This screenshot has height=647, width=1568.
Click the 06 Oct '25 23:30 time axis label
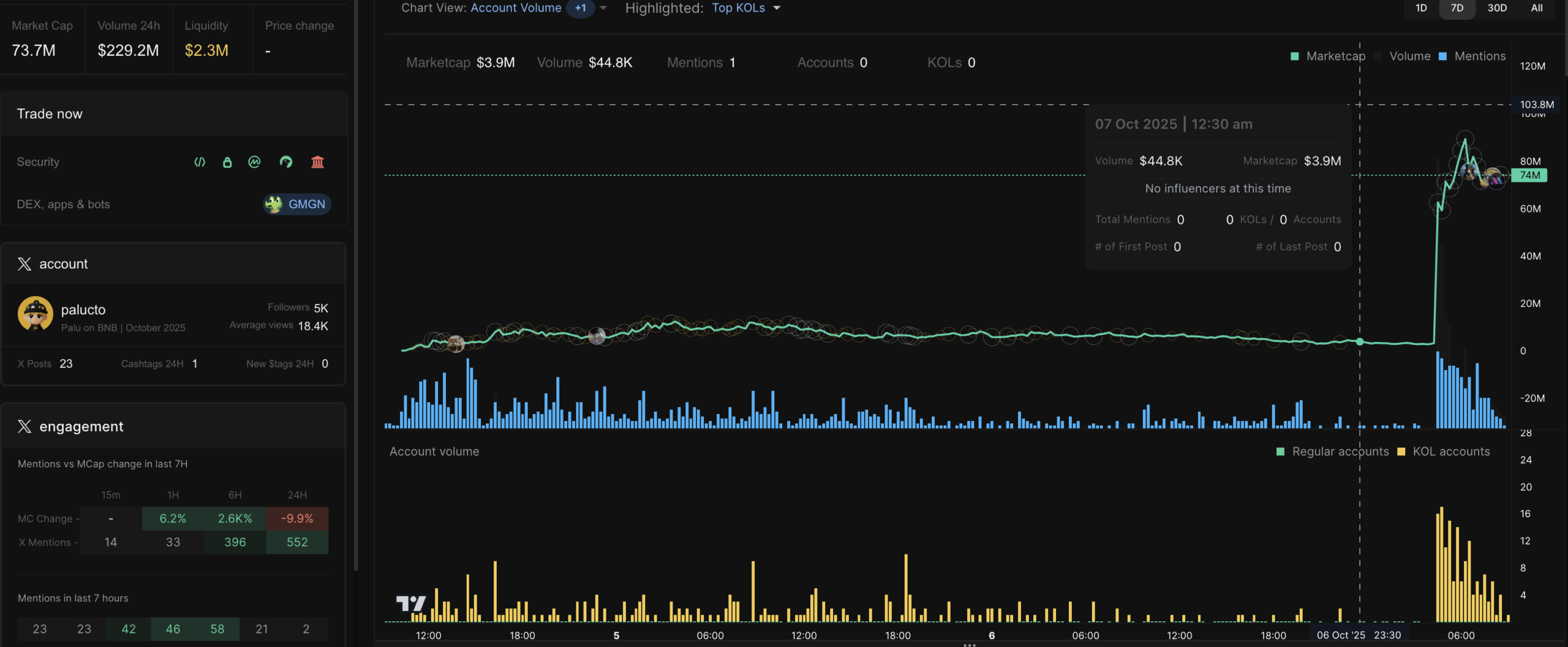click(1359, 635)
